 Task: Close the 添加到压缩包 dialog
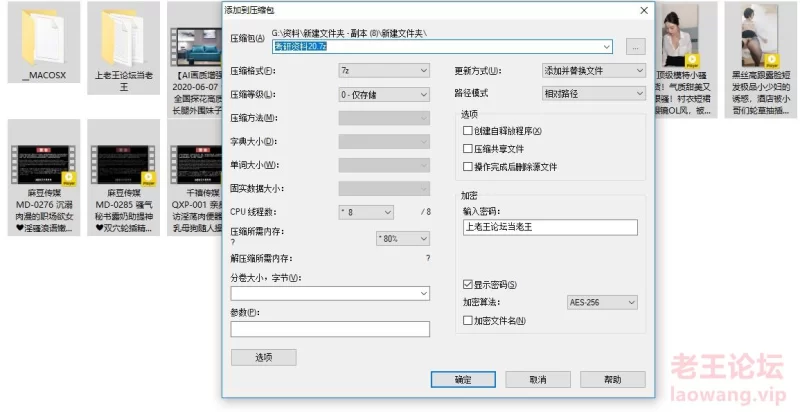644,10
